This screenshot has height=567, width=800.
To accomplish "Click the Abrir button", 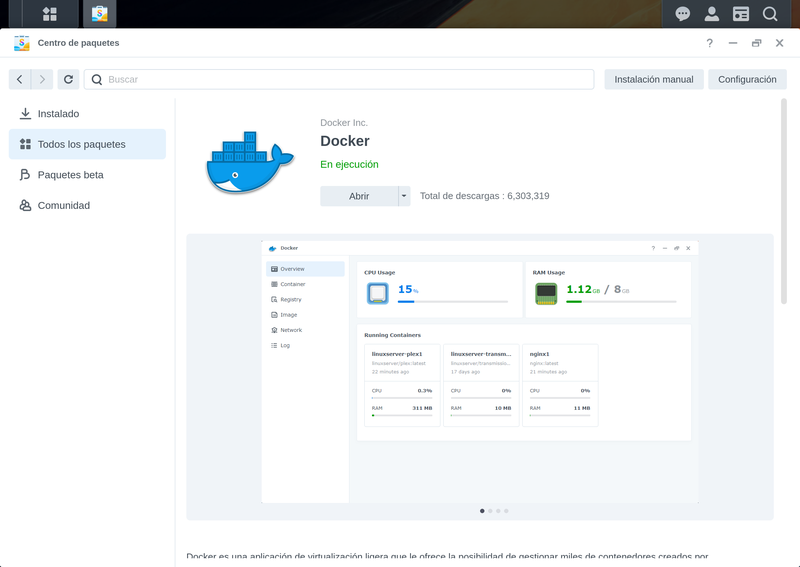I will click(x=359, y=196).
